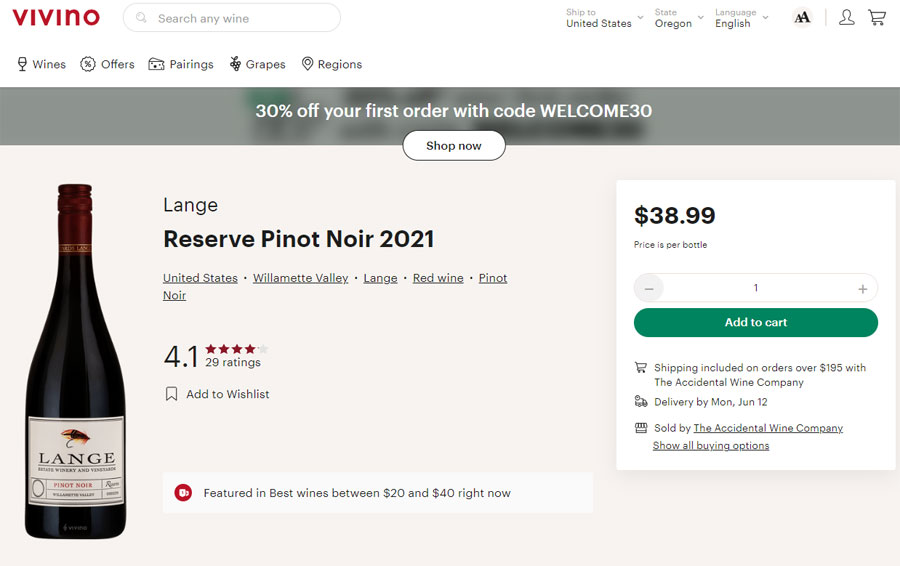Click the AA text size icon

tap(802, 18)
